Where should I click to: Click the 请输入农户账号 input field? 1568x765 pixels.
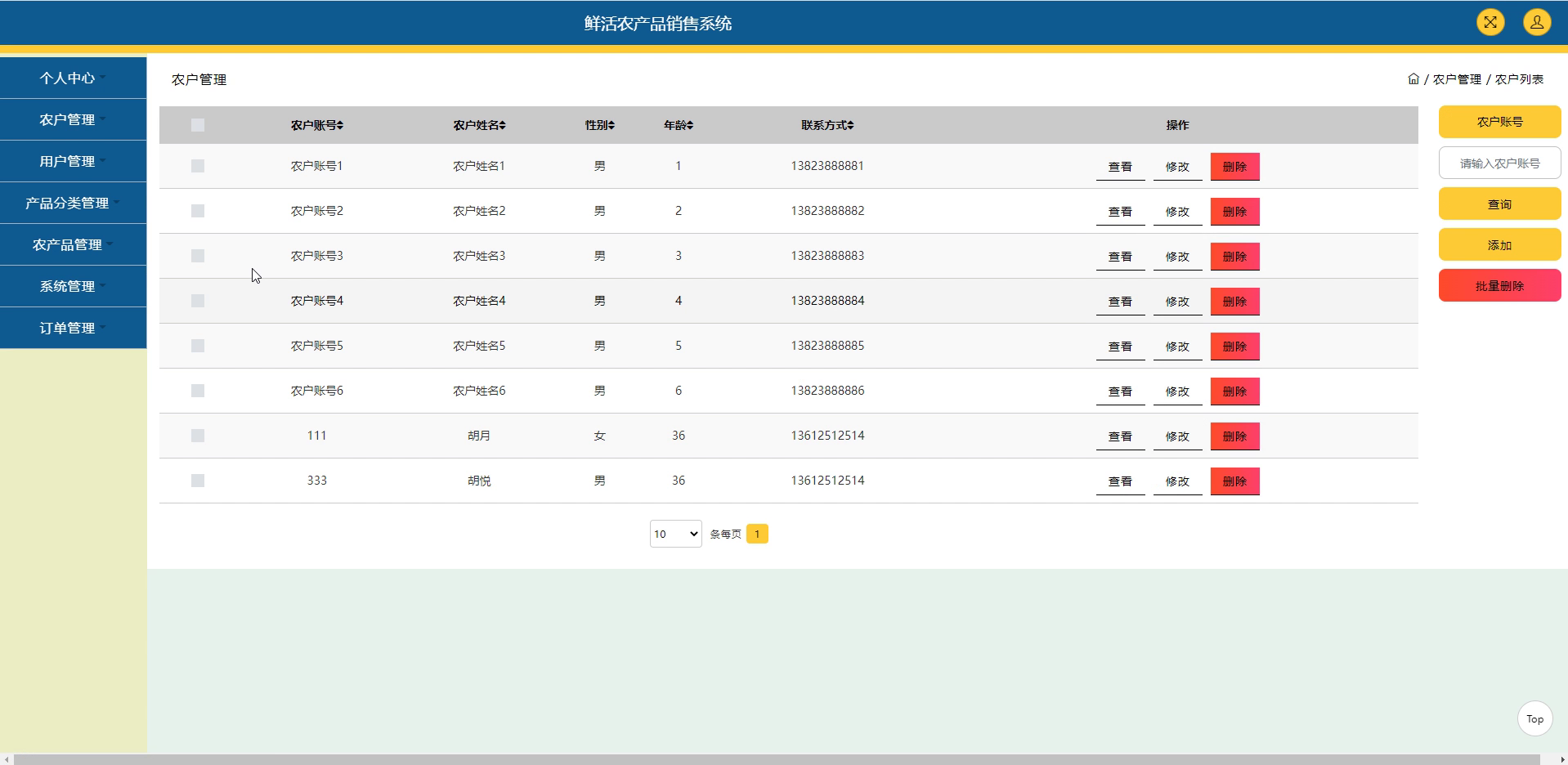click(1499, 163)
